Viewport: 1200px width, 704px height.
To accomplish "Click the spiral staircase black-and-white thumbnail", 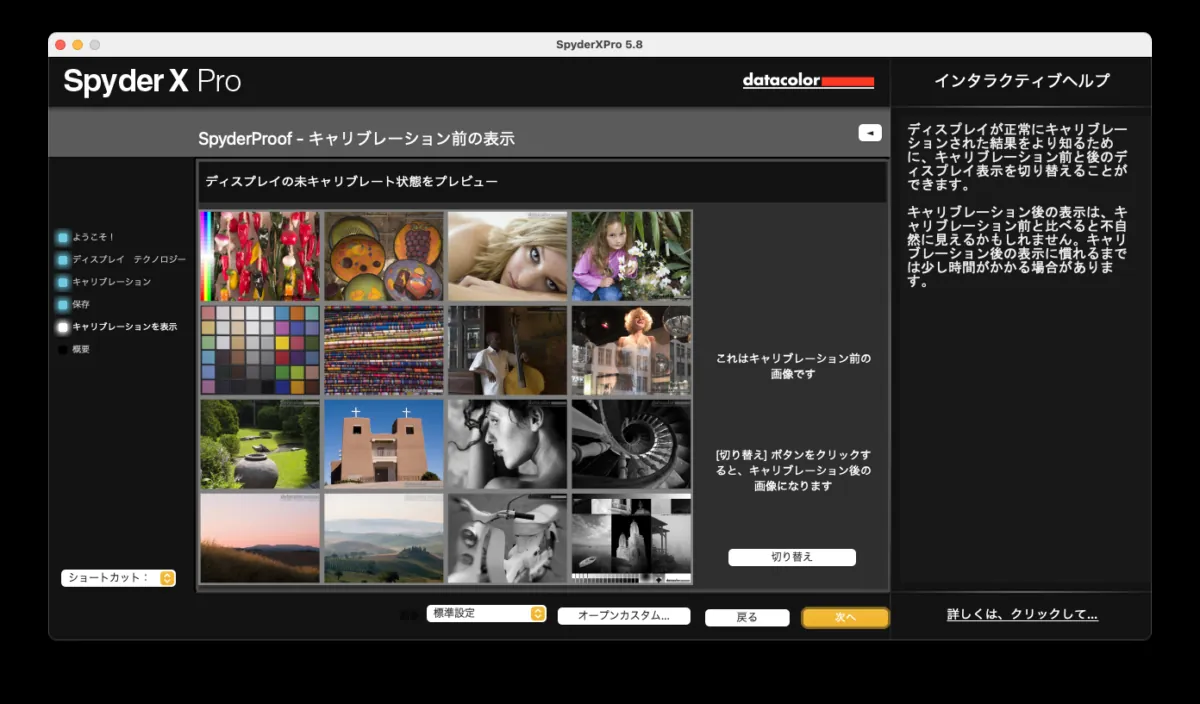I will (631, 444).
